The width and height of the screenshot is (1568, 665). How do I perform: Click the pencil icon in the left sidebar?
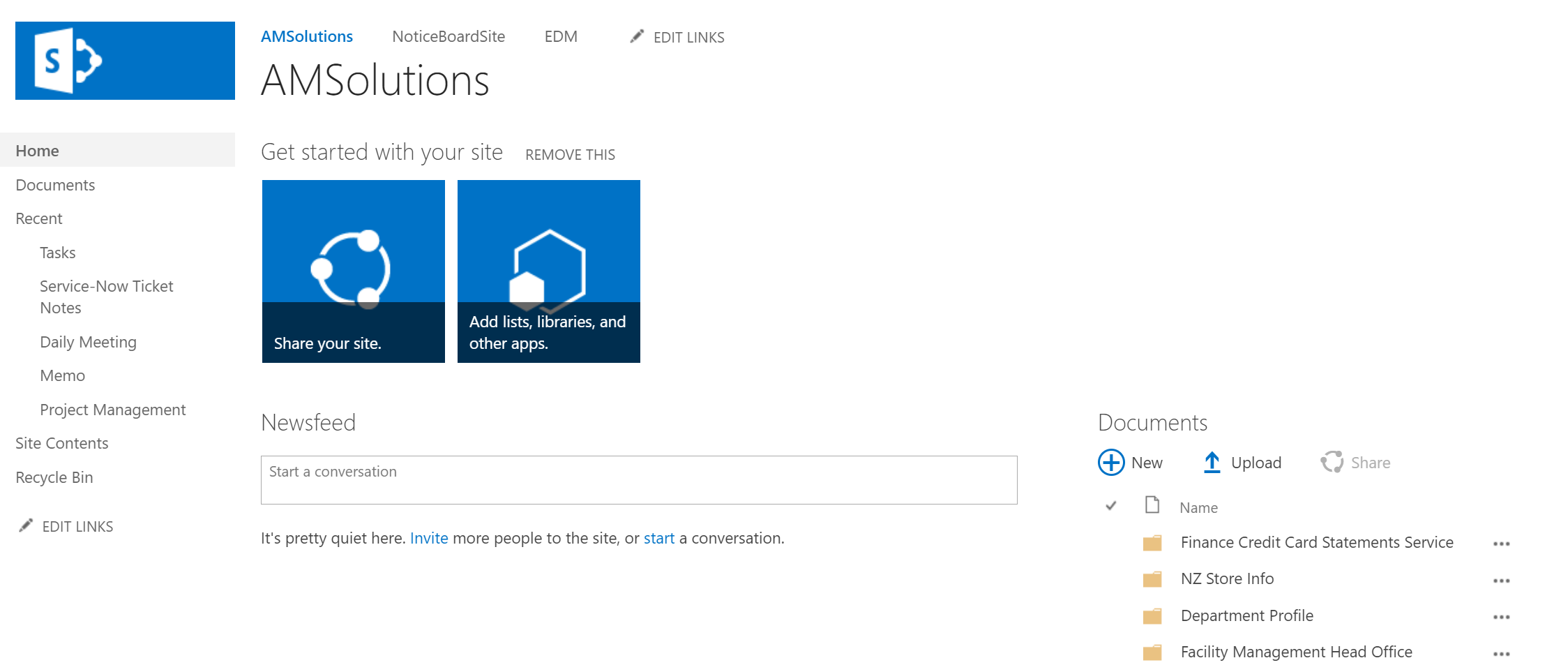point(26,526)
